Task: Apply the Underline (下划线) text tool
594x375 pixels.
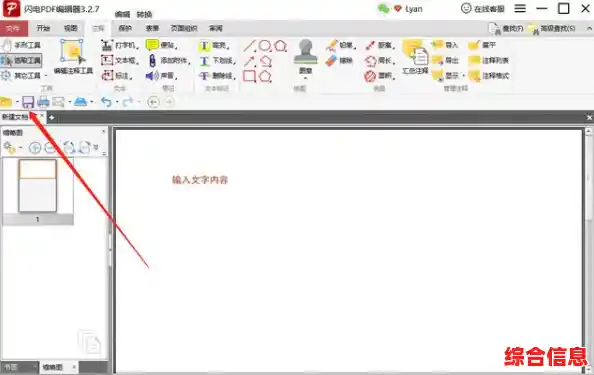Action: pos(217,60)
